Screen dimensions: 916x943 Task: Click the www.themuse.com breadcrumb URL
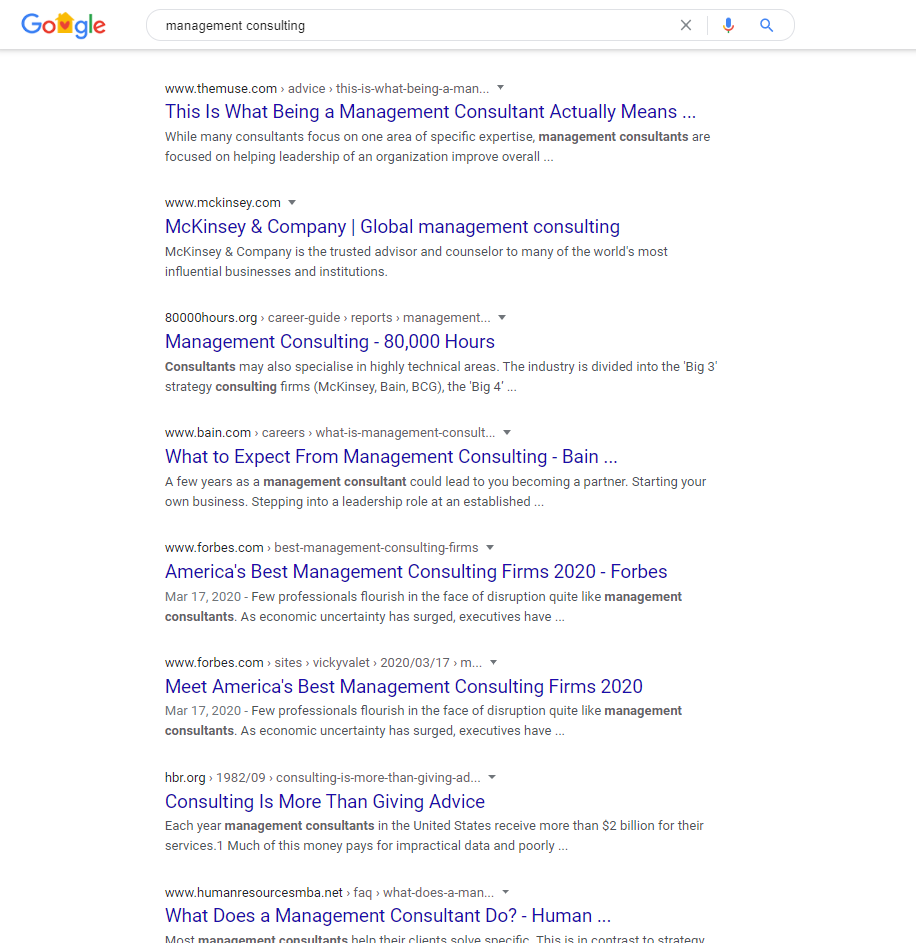point(327,88)
